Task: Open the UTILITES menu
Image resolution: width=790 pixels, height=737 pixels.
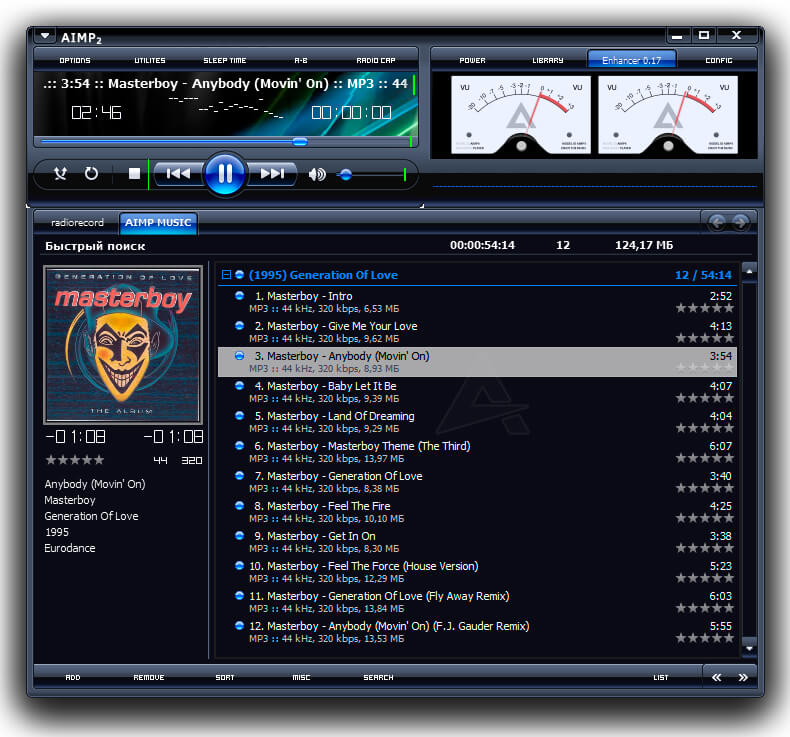Action: [x=150, y=60]
